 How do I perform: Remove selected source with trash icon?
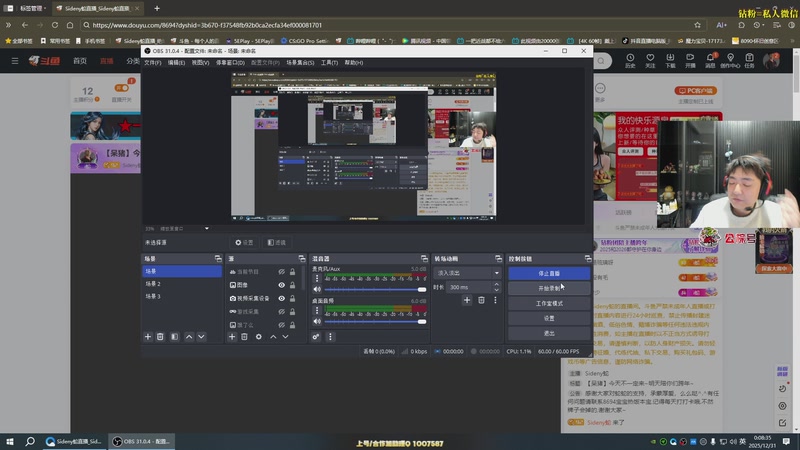tap(244, 337)
